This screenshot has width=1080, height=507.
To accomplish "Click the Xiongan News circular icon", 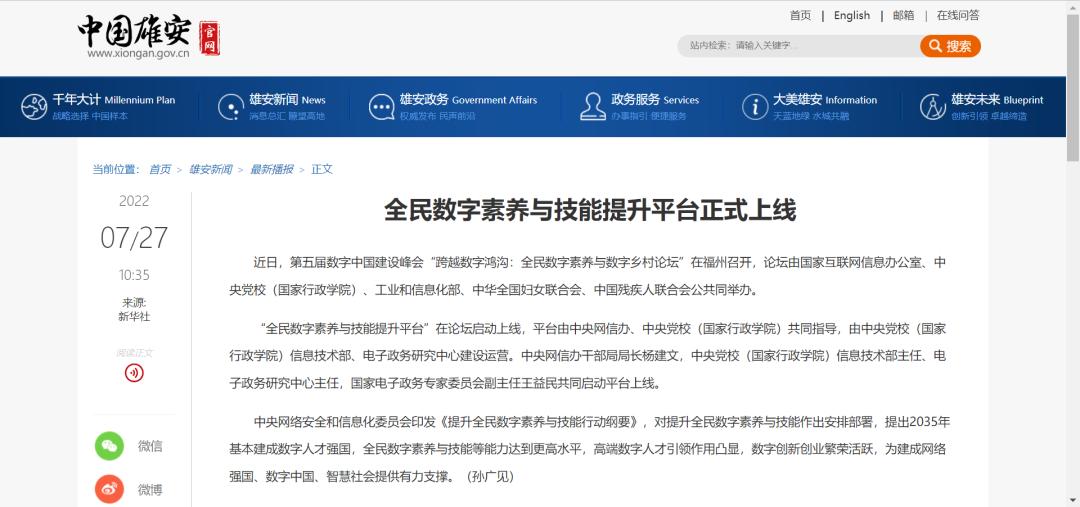I will point(231,107).
